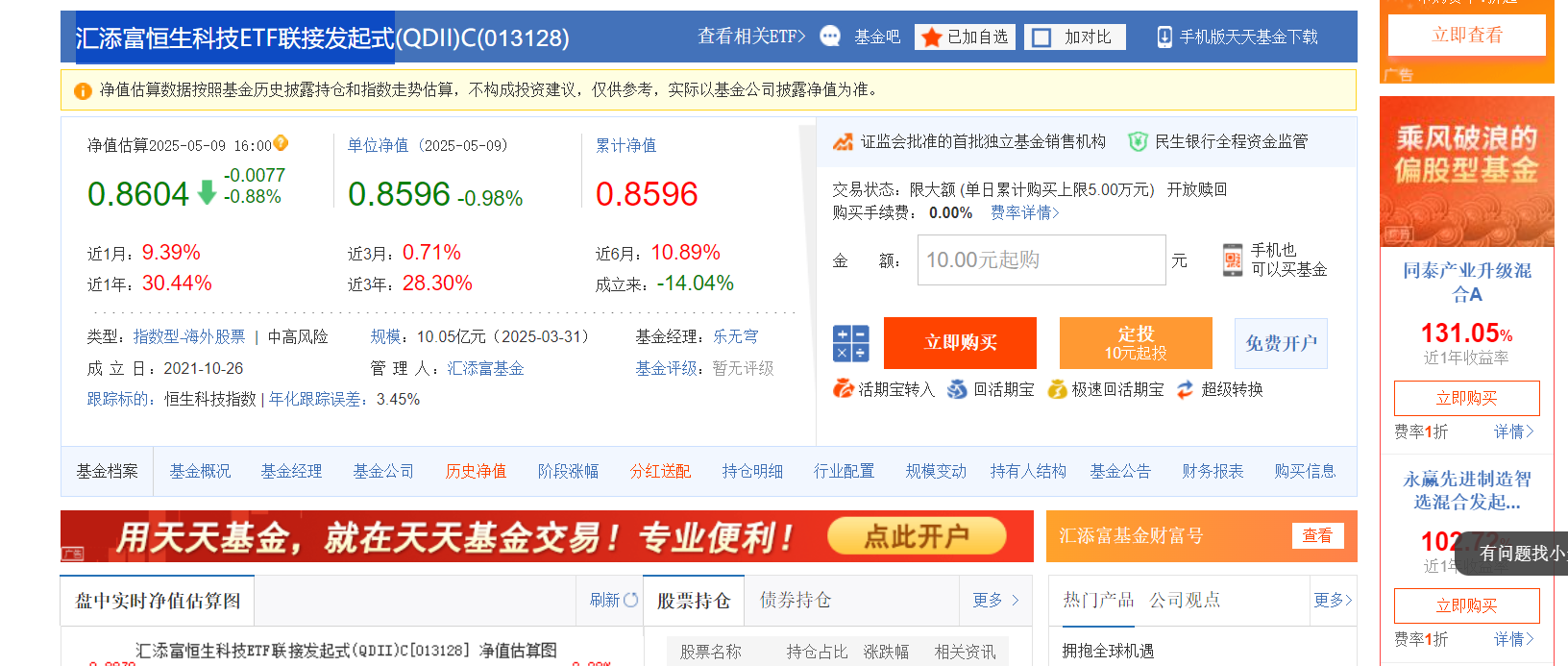This screenshot has width=1568, height=666.
Task: Tick the 加对比 checkbox
Action: tap(1041, 37)
